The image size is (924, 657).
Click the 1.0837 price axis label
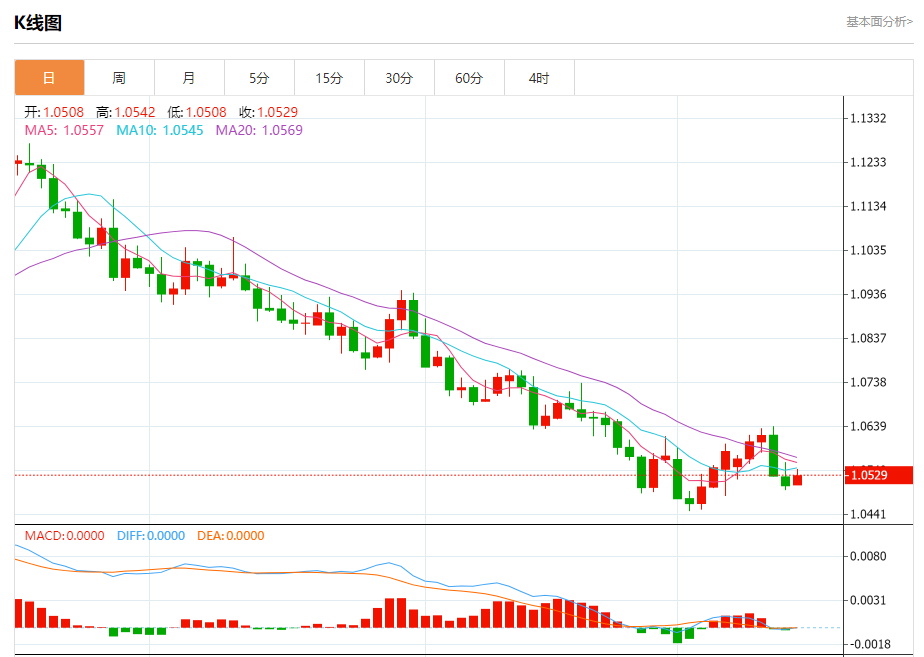[x=868, y=338]
